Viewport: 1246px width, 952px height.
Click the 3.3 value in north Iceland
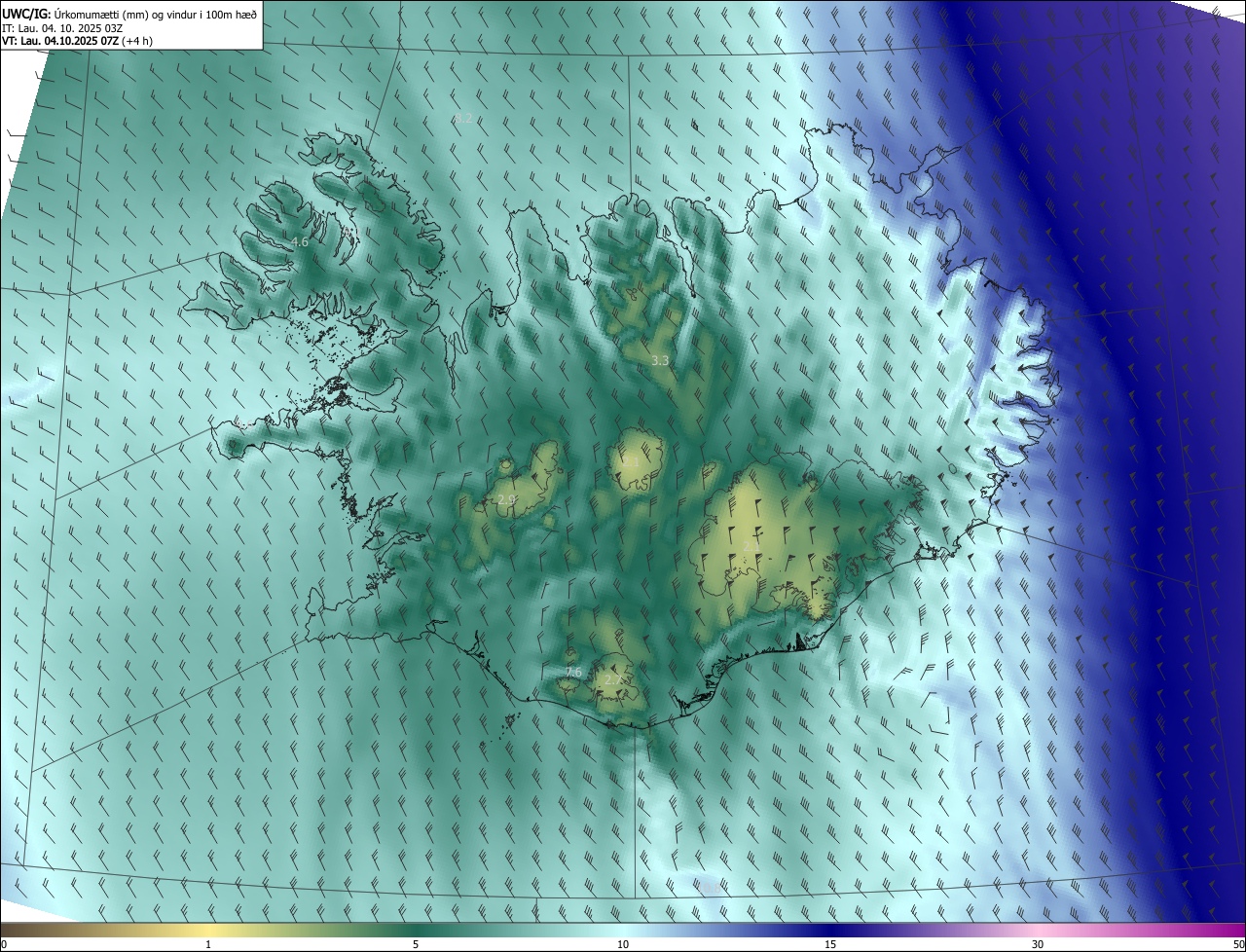[660, 360]
